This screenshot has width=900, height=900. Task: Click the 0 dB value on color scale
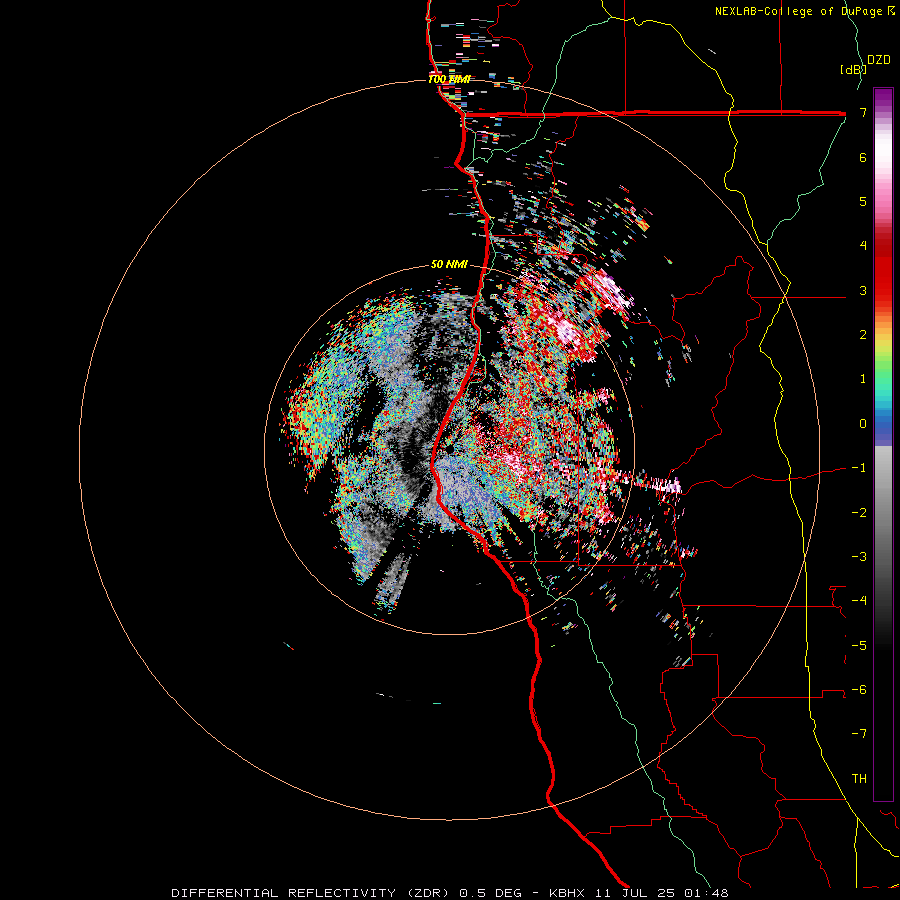[x=863, y=424]
